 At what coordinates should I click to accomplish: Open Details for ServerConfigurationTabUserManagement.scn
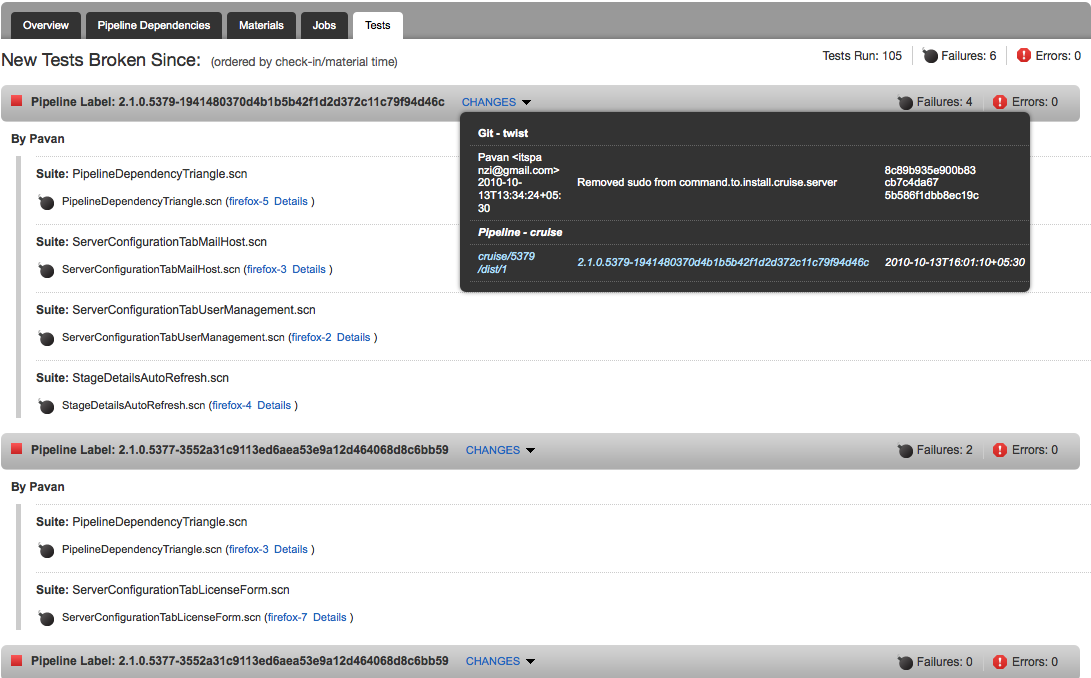pyautogui.click(x=353, y=338)
